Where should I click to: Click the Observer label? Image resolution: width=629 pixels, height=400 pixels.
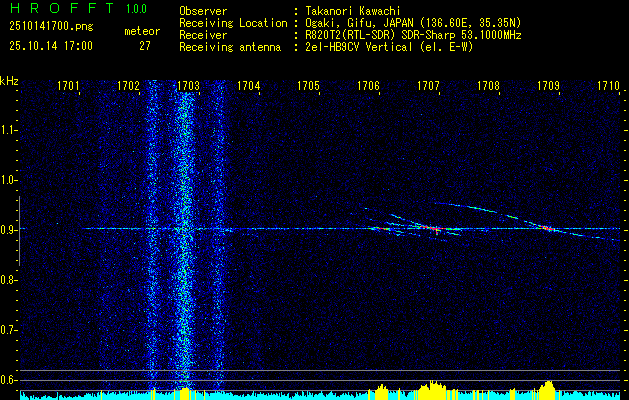coord(203,11)
